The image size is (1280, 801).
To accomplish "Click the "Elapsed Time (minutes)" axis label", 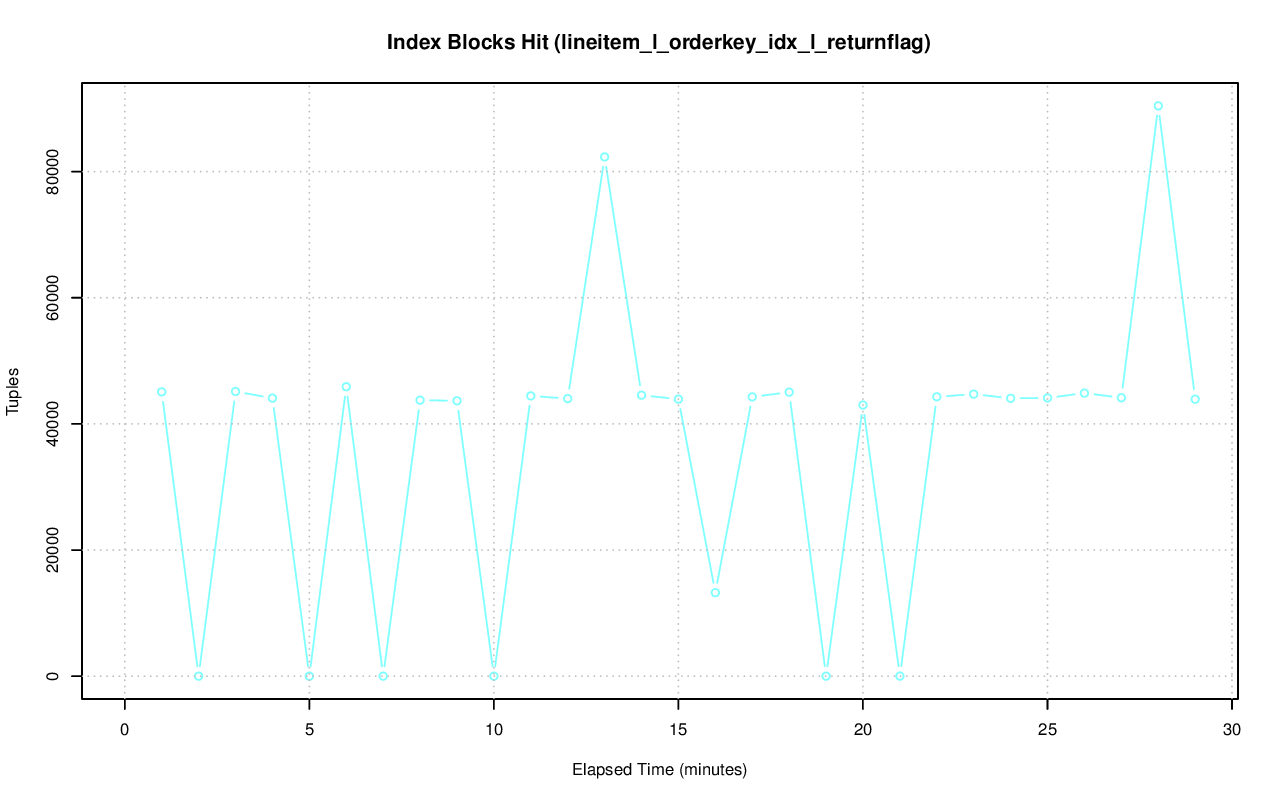I will (659, 770).
